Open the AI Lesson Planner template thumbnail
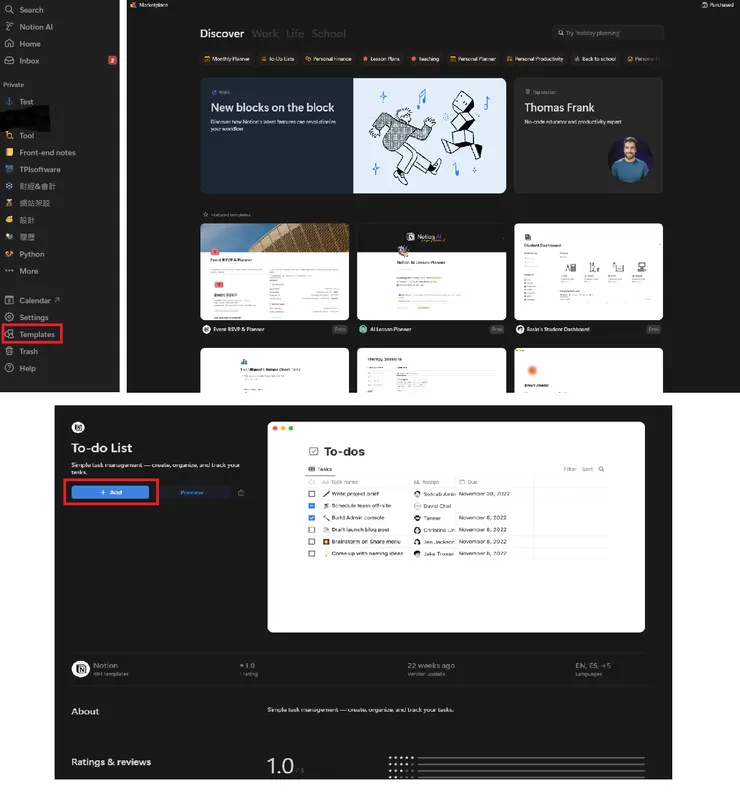 click(x=431, y=271)
